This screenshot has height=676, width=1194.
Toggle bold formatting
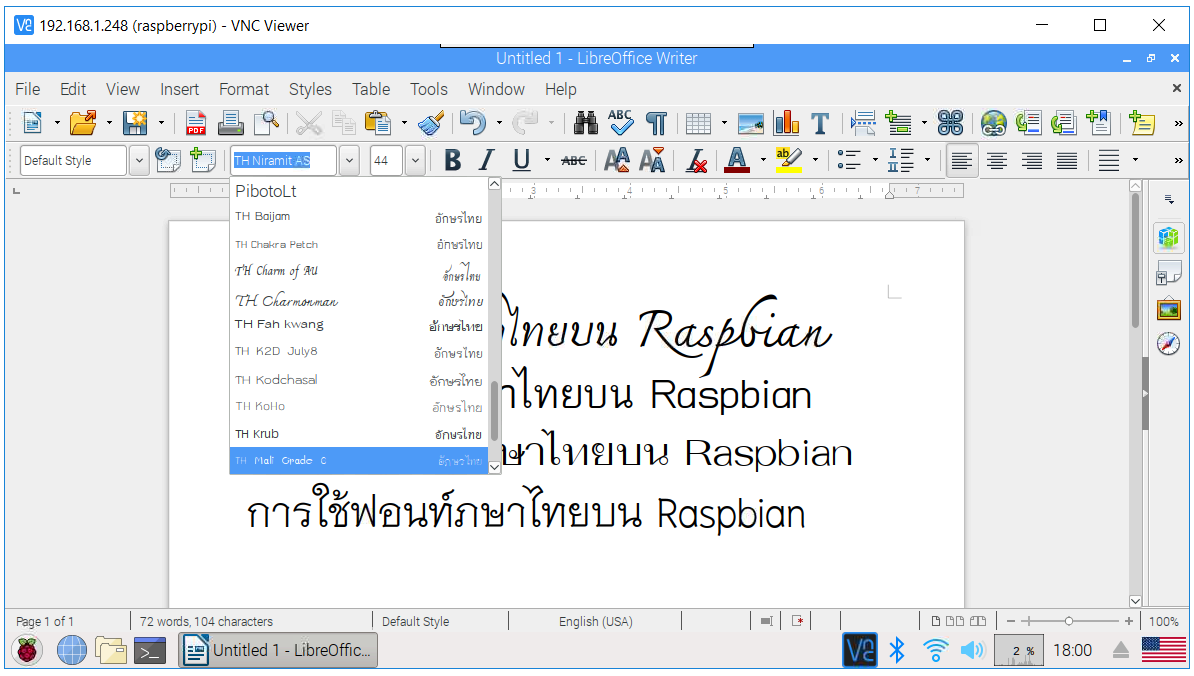(452, 160)
